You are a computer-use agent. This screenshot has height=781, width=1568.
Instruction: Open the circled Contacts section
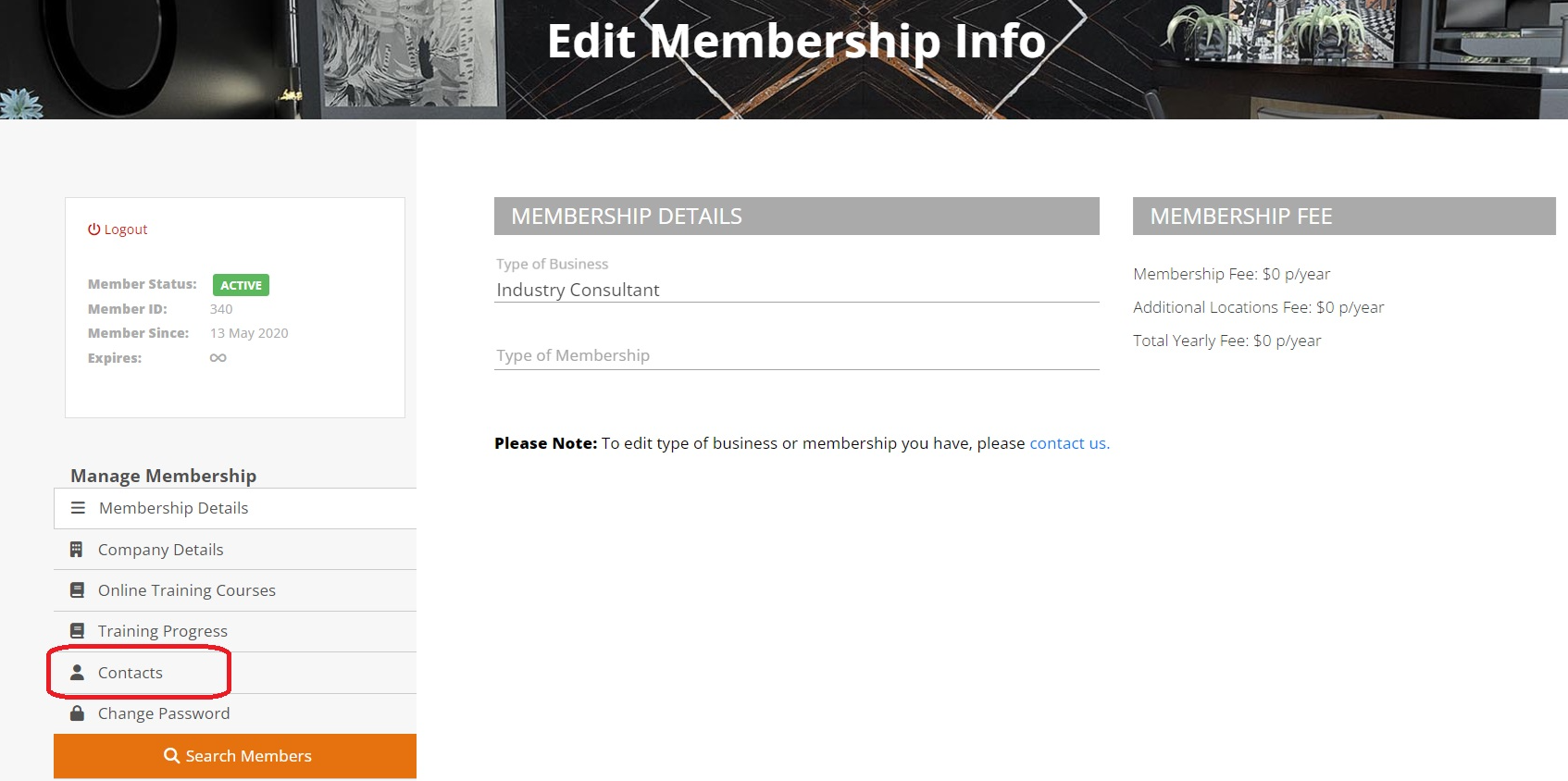click(131, 672)
